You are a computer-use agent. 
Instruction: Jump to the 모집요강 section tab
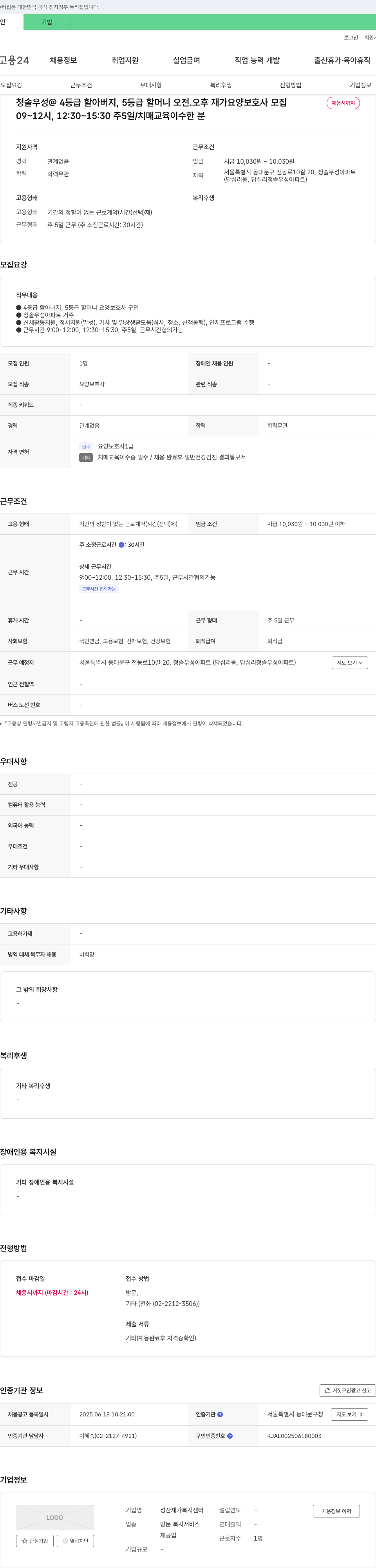click(11, 85)
